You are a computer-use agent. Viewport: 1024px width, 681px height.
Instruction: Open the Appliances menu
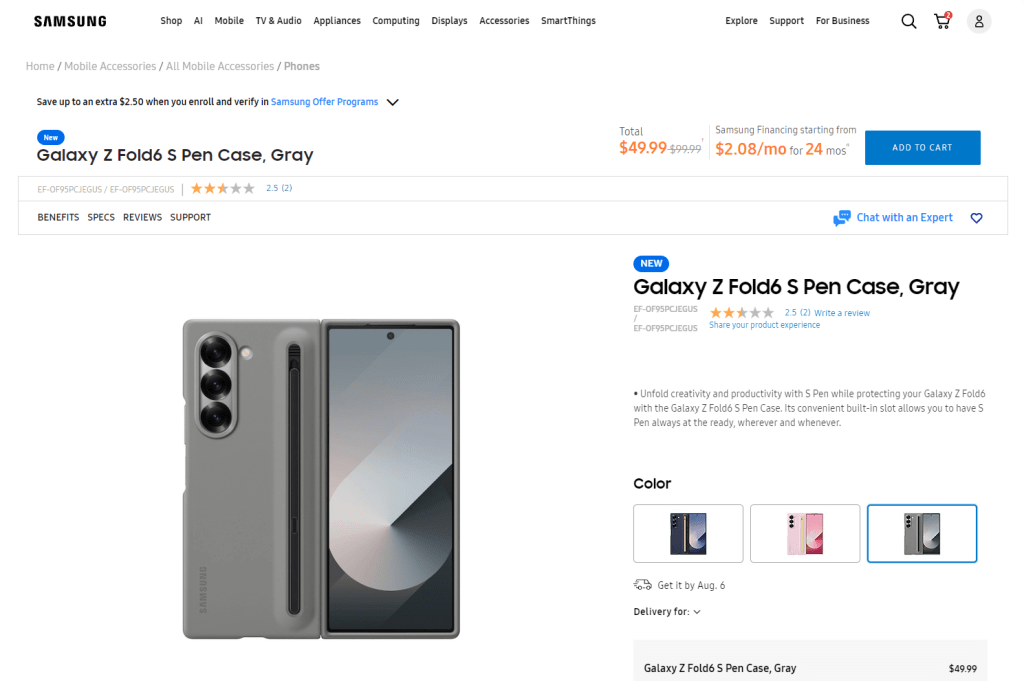[337, 21]
